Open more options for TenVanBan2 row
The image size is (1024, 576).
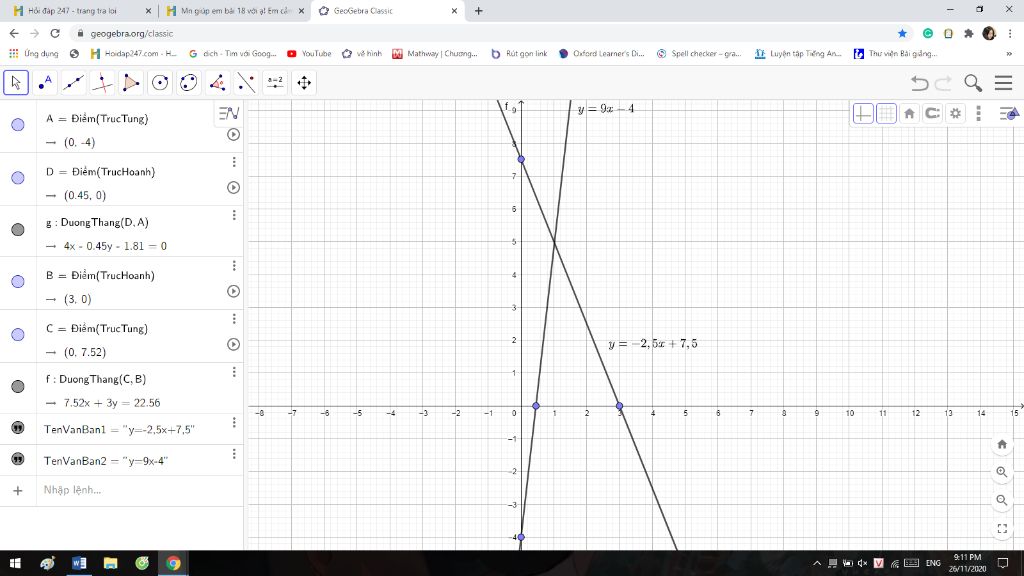click(234, 454)
